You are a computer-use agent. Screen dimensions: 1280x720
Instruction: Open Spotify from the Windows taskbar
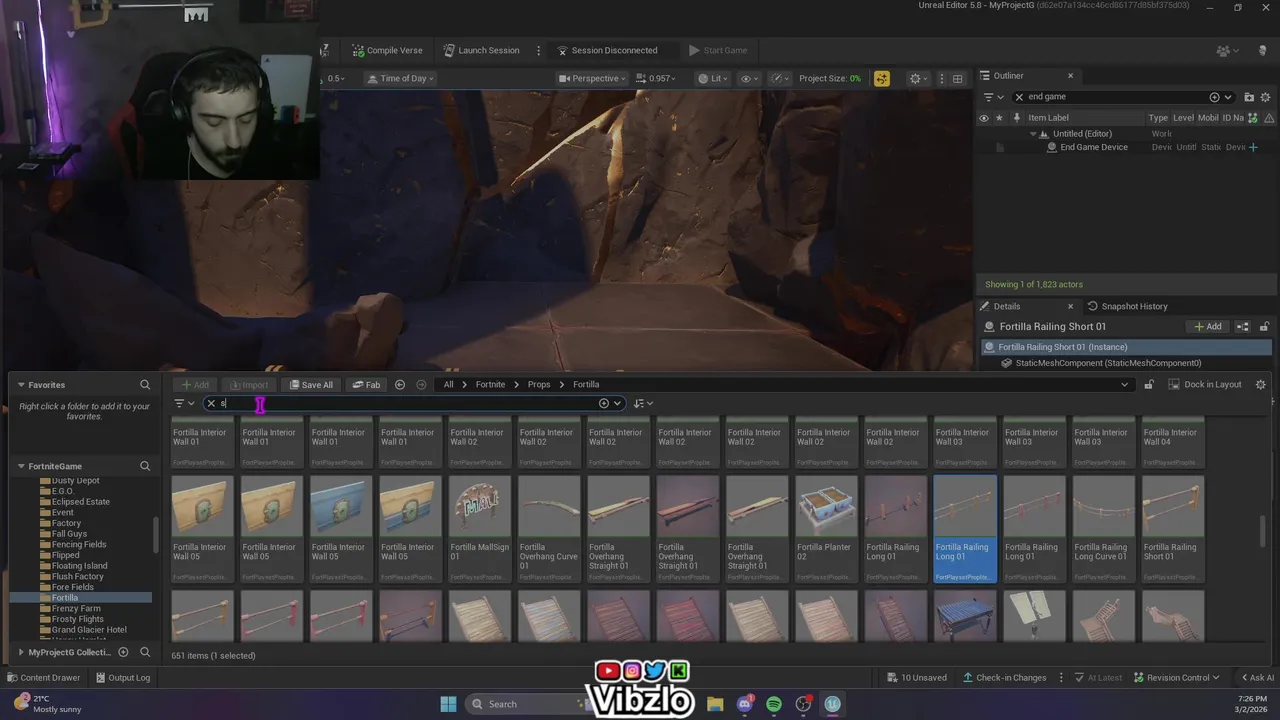pos(774,704)
